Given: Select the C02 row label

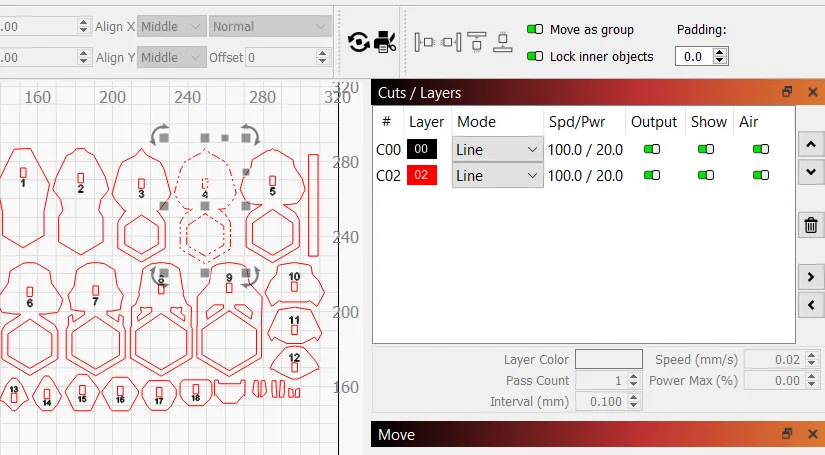Looking at the screenshot, I should (388, 176).
